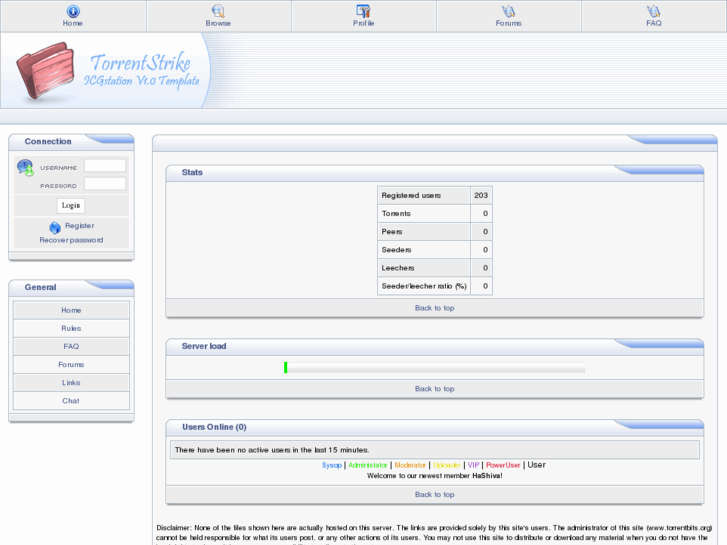This screenshot has height=545, width=727.
Task: Select FAQ in General sidebar menu
Action: (x=71, y=346)
